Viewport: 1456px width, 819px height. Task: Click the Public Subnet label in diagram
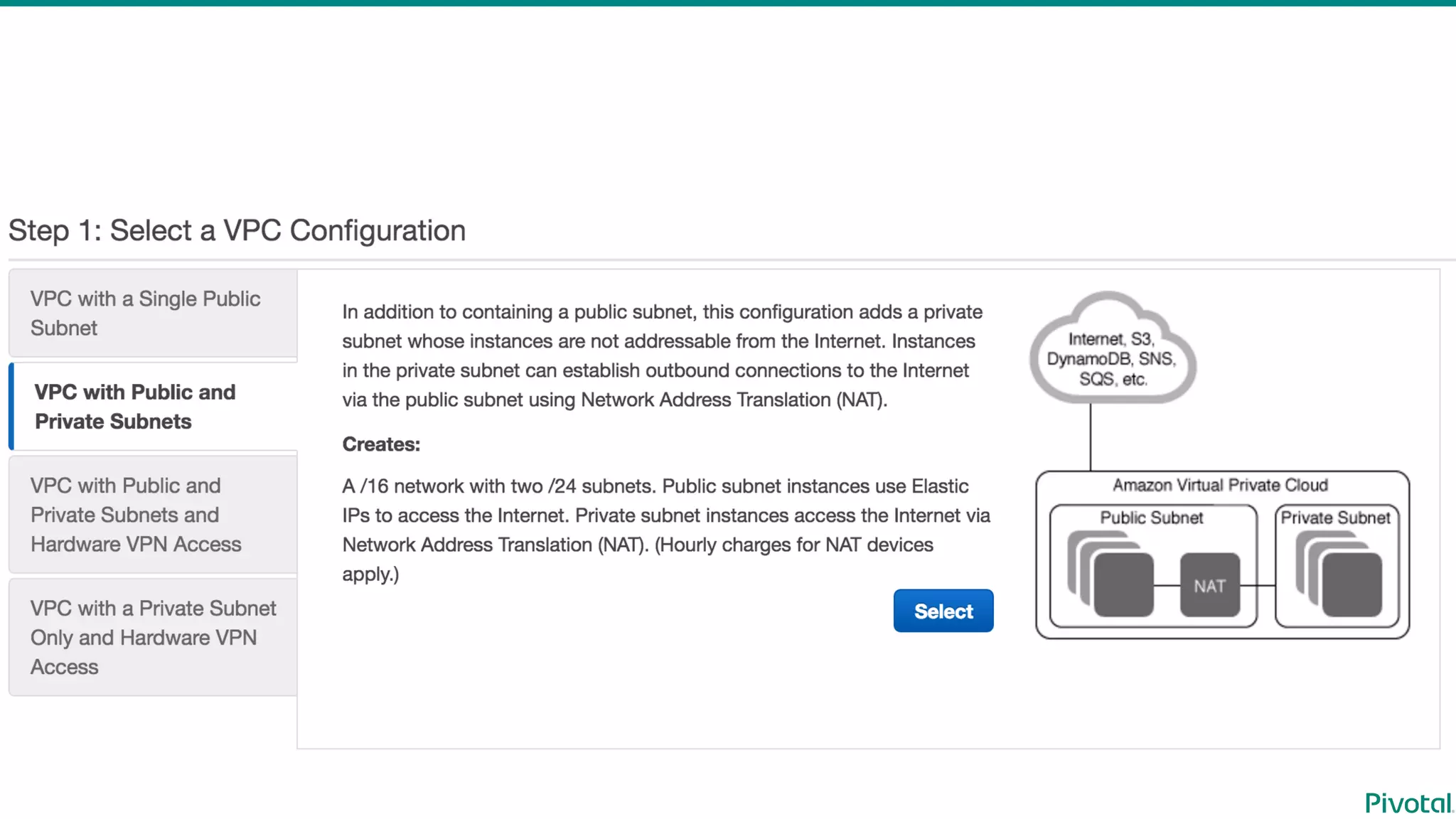pos(1151,518)
